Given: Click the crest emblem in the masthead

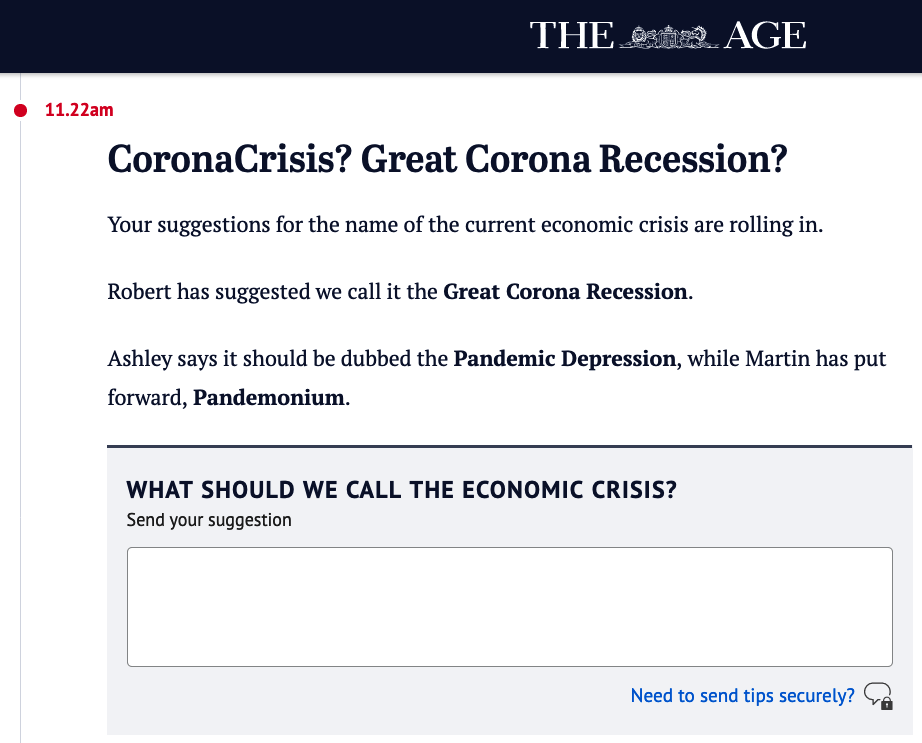Looking at the screenshot, I should (x=669, y=37).
